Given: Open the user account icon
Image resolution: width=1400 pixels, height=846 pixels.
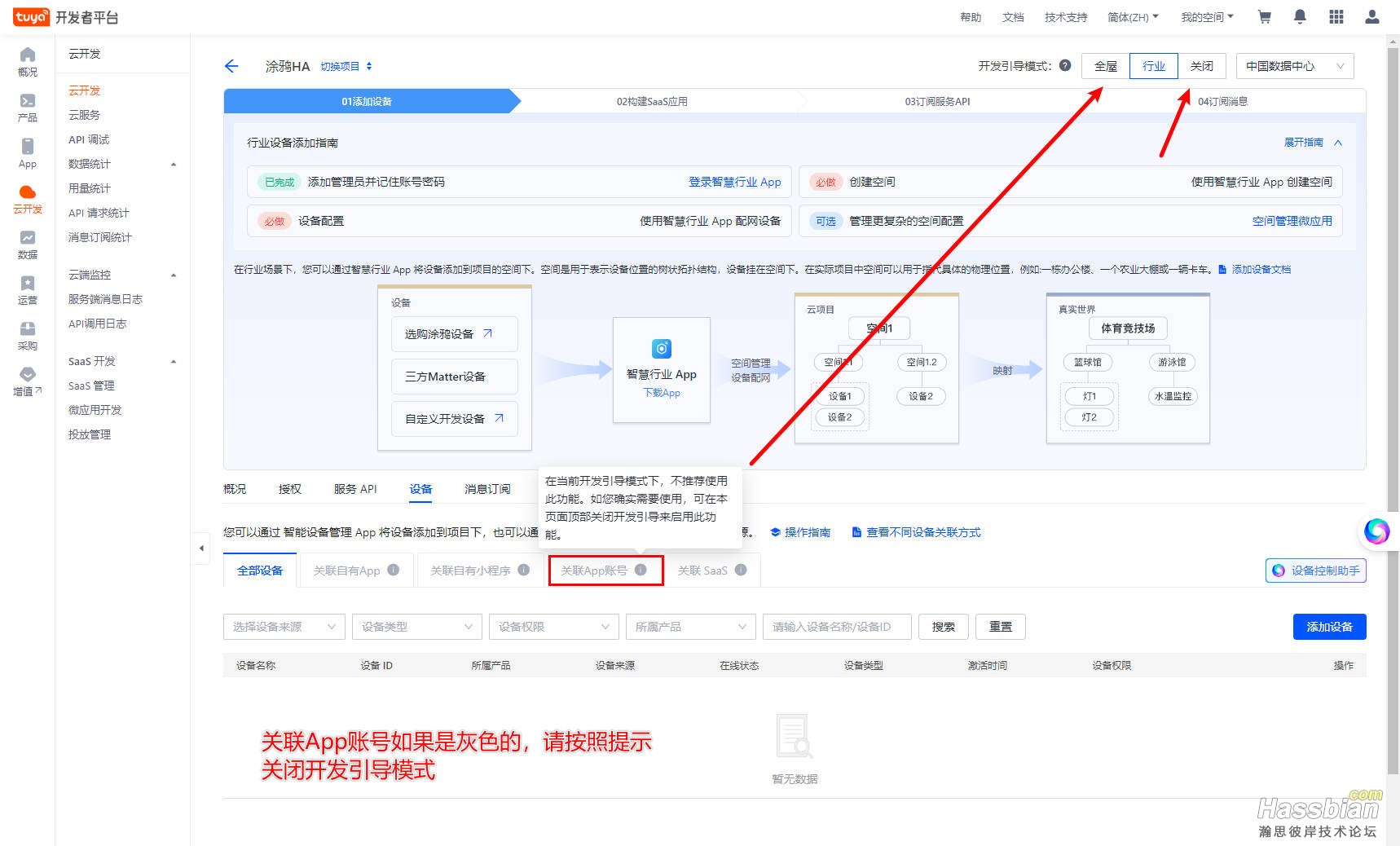Looking at the screenshot, I should coord(1372,17).
